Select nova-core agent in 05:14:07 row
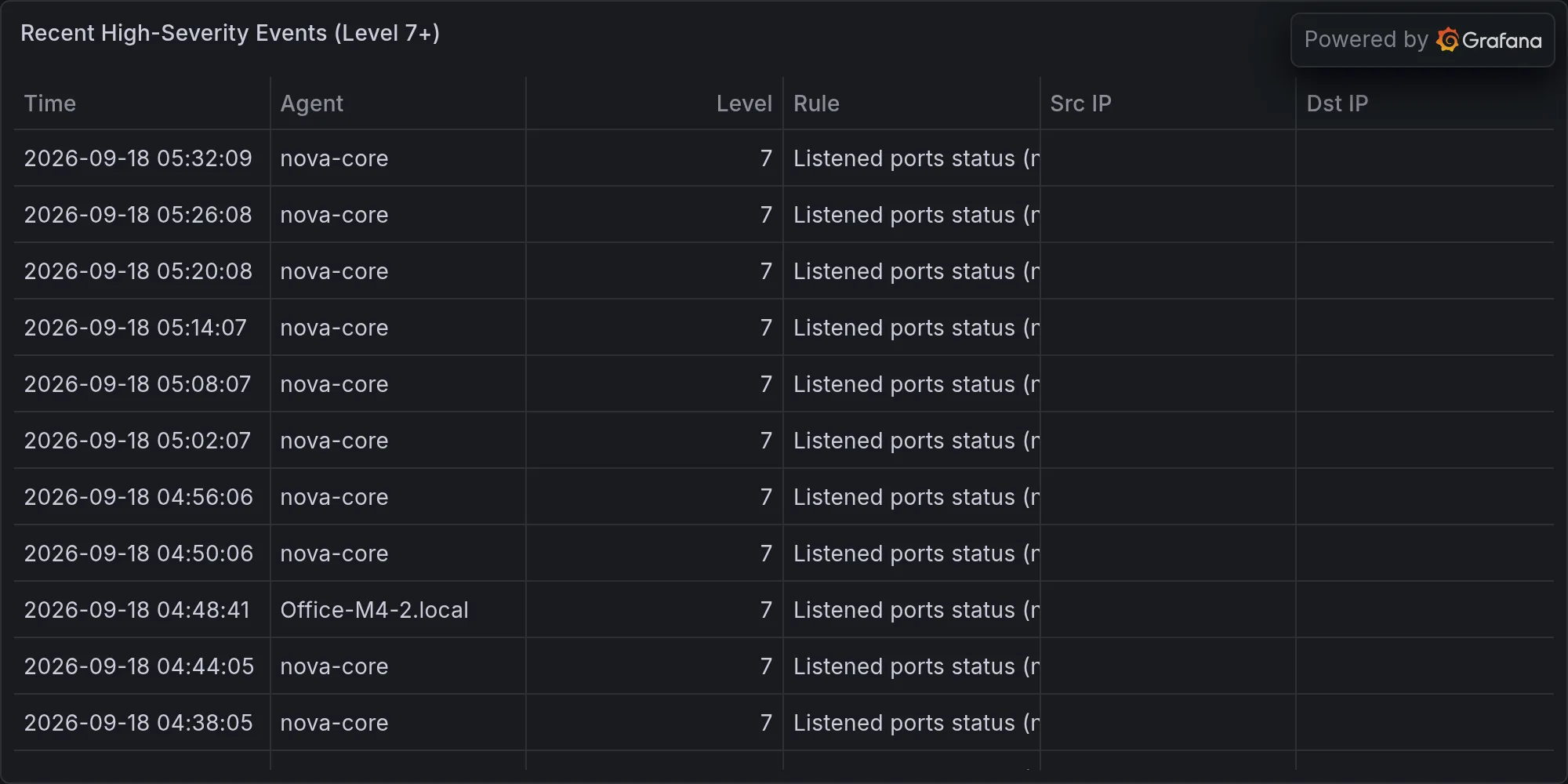 [x=334, y=328]
